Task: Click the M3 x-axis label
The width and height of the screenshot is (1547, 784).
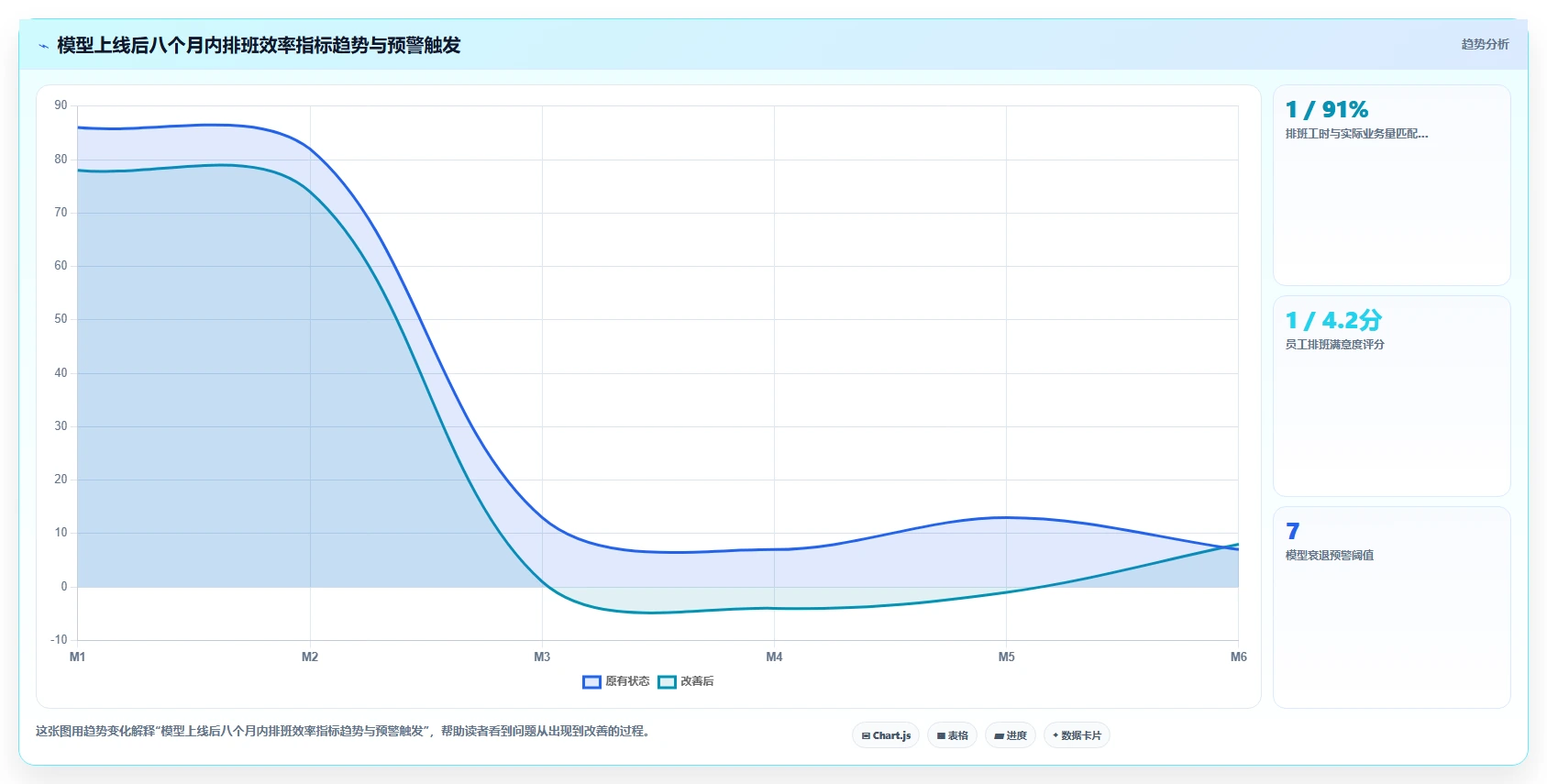Action: [542, 657]
